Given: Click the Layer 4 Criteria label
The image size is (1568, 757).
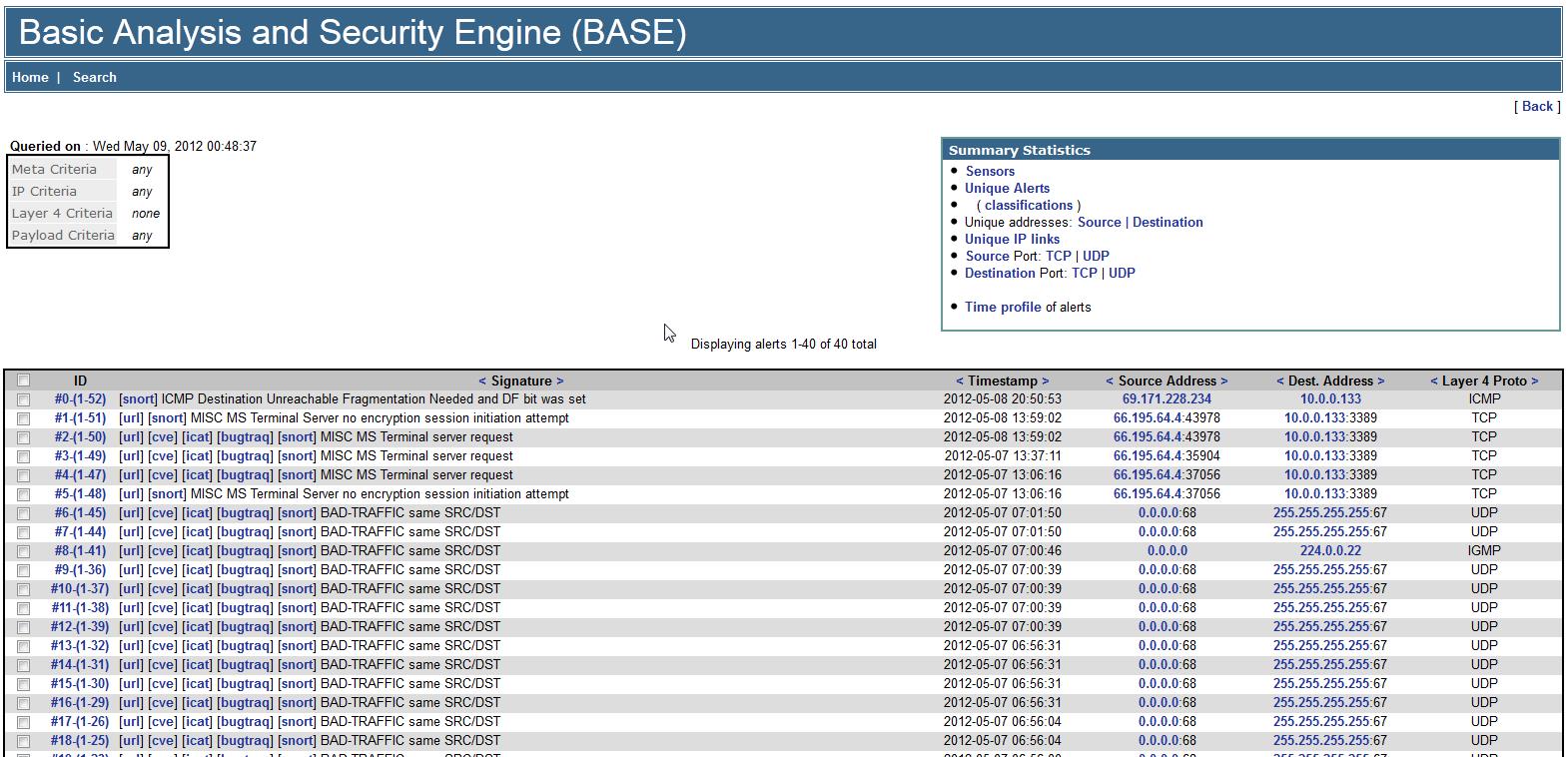Looking at the screenshot, I should 62,214.
